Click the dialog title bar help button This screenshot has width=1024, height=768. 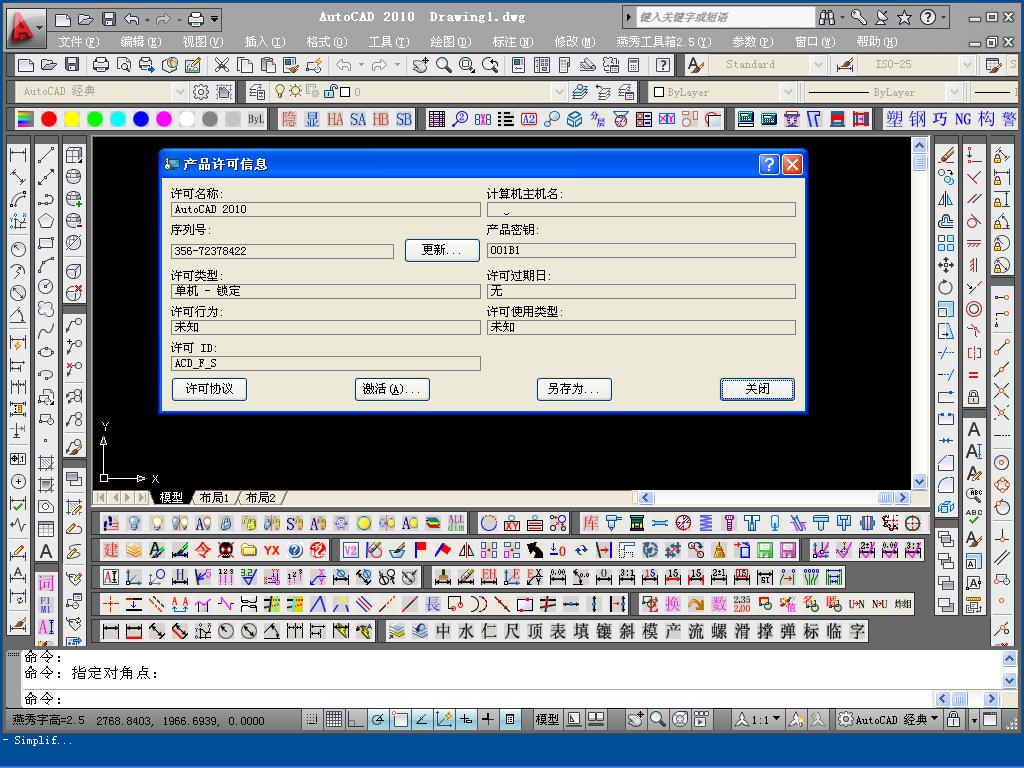coord(769,164)
